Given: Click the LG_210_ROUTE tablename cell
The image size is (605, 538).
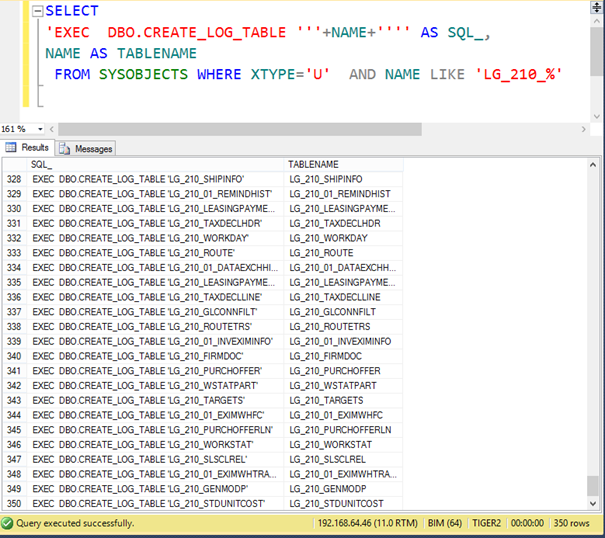Looking at the screenshot, I should pos(343,253).
